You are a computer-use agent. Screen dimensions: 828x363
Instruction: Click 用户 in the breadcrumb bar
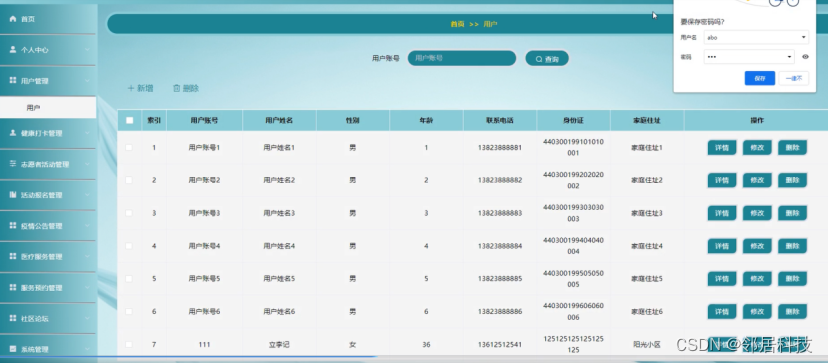490,24
